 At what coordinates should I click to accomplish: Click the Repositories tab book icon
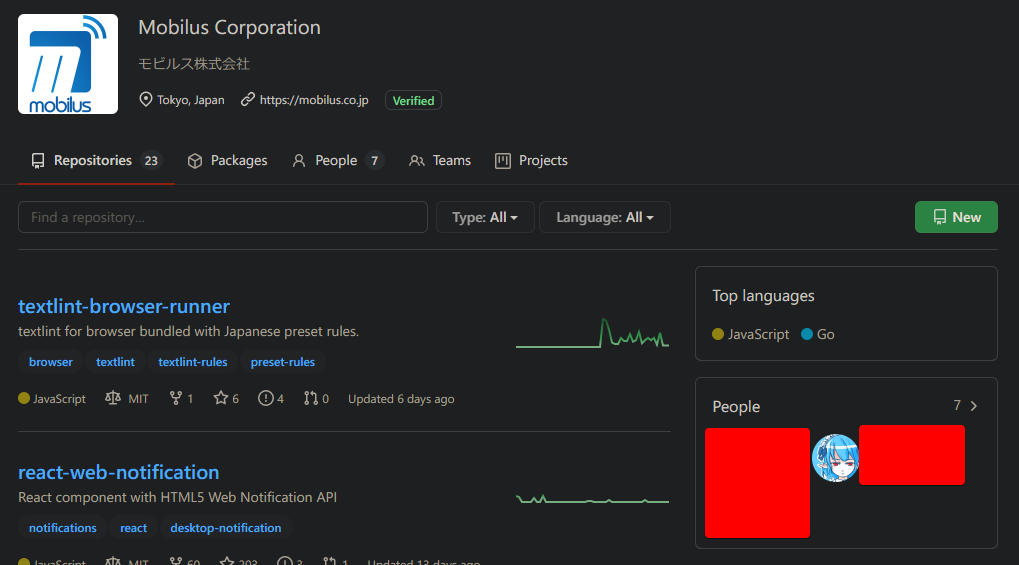click(x=38, y=161)
